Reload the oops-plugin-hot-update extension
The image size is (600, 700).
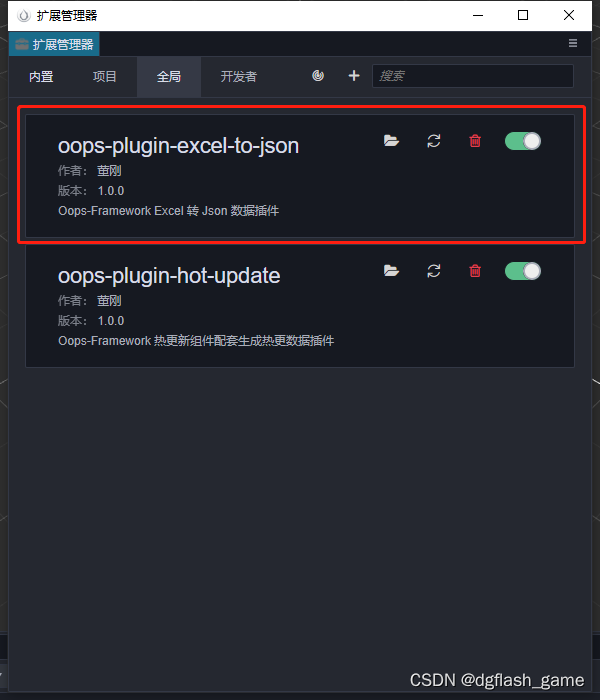click(433, 271)
